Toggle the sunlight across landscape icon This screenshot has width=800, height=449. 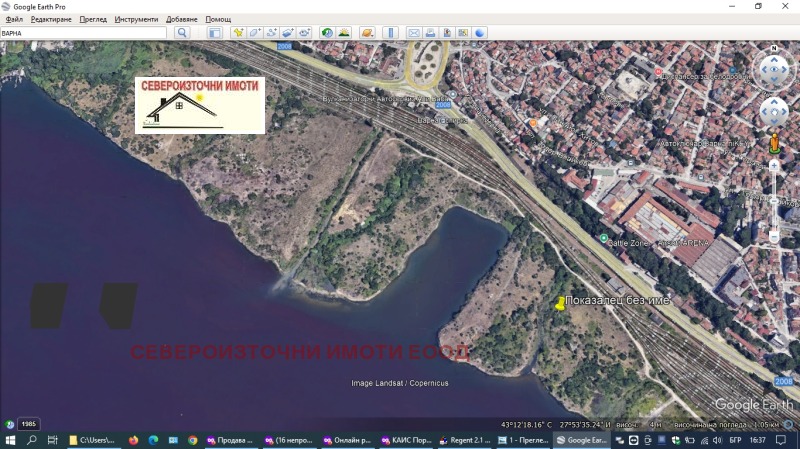coord(344,33)
